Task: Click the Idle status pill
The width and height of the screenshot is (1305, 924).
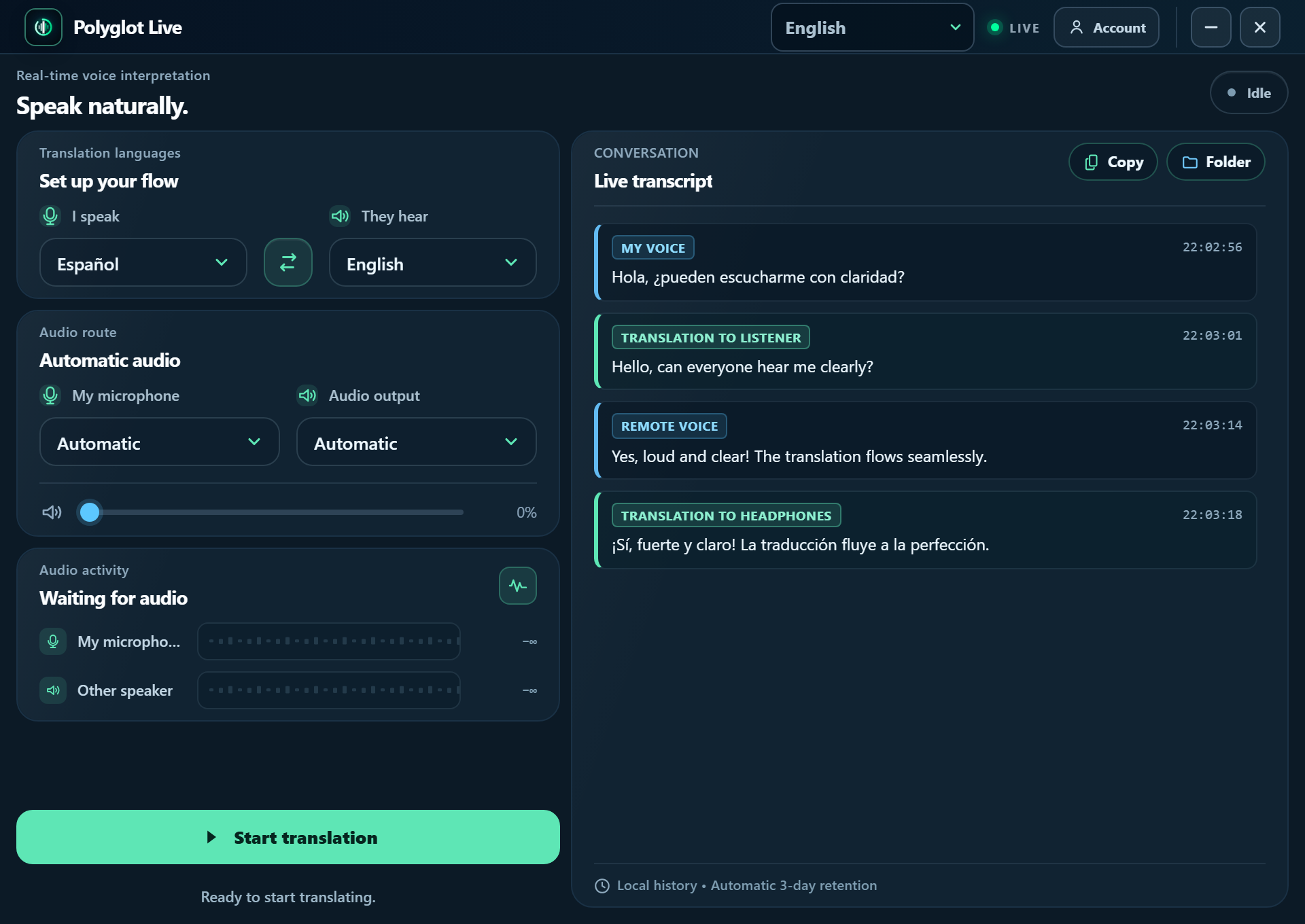Action: click(1249, 93)
